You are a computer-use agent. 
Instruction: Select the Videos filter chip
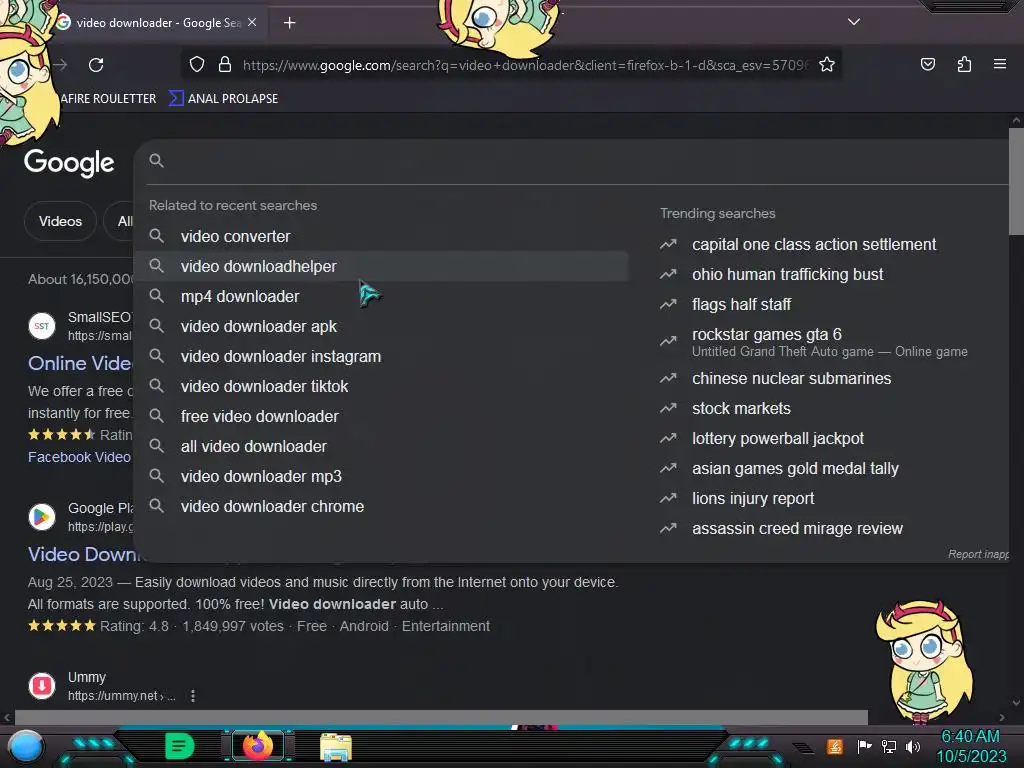pyautogui.click(x=60, y=221)
